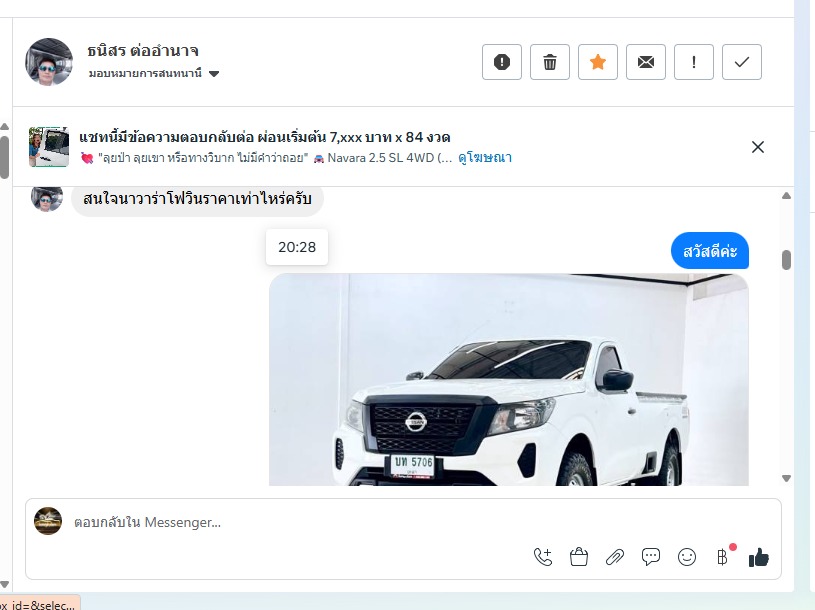
Task: Click the page avatar in reply box
Action: (x=48, y=521)
